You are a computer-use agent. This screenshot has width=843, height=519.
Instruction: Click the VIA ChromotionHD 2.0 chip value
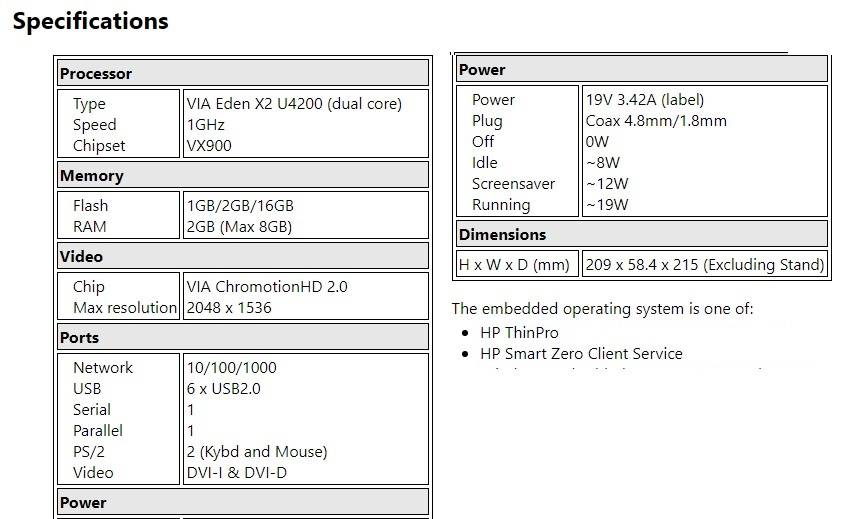tap(267, 287)
